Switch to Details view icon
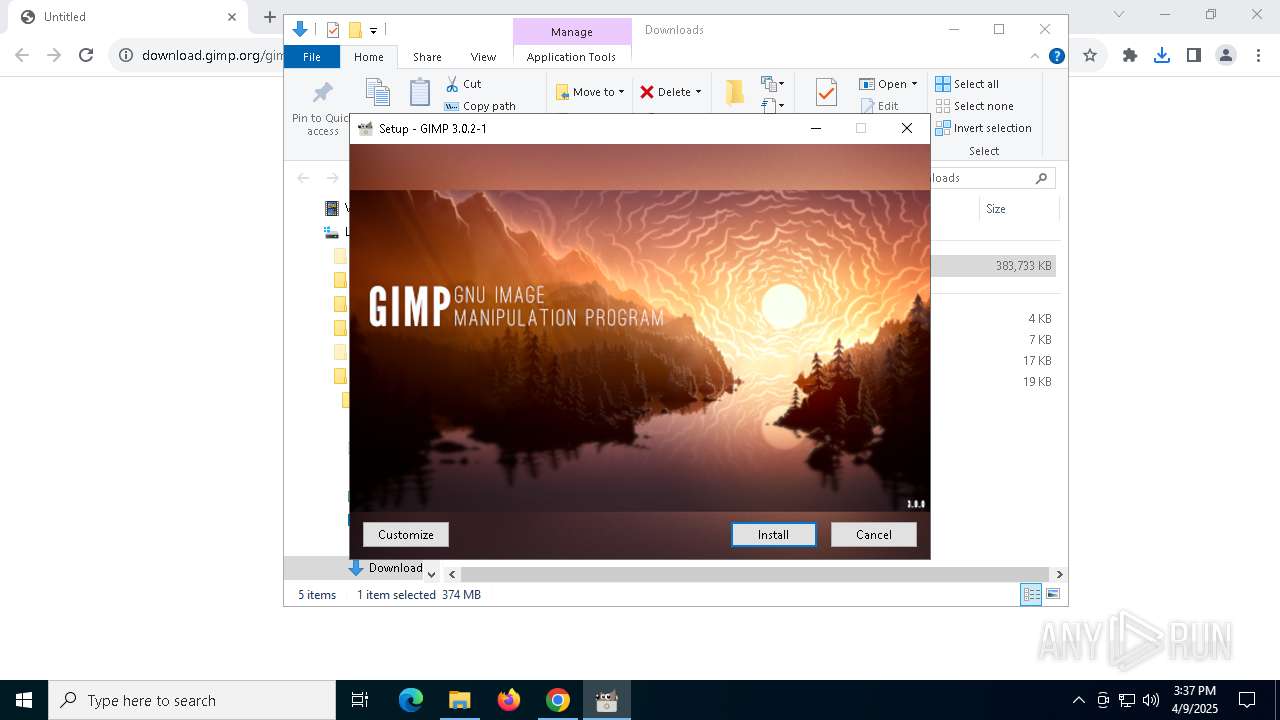Image resolution: width=1280 pixels, height=720 pixels. click(1031, 594)
